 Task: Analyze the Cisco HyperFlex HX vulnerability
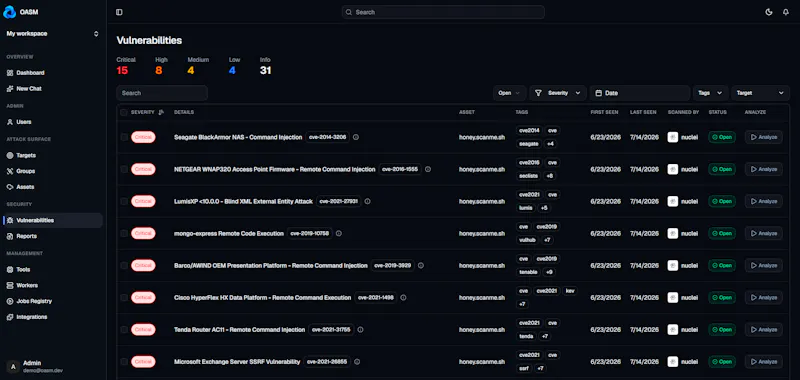(763, 298)
